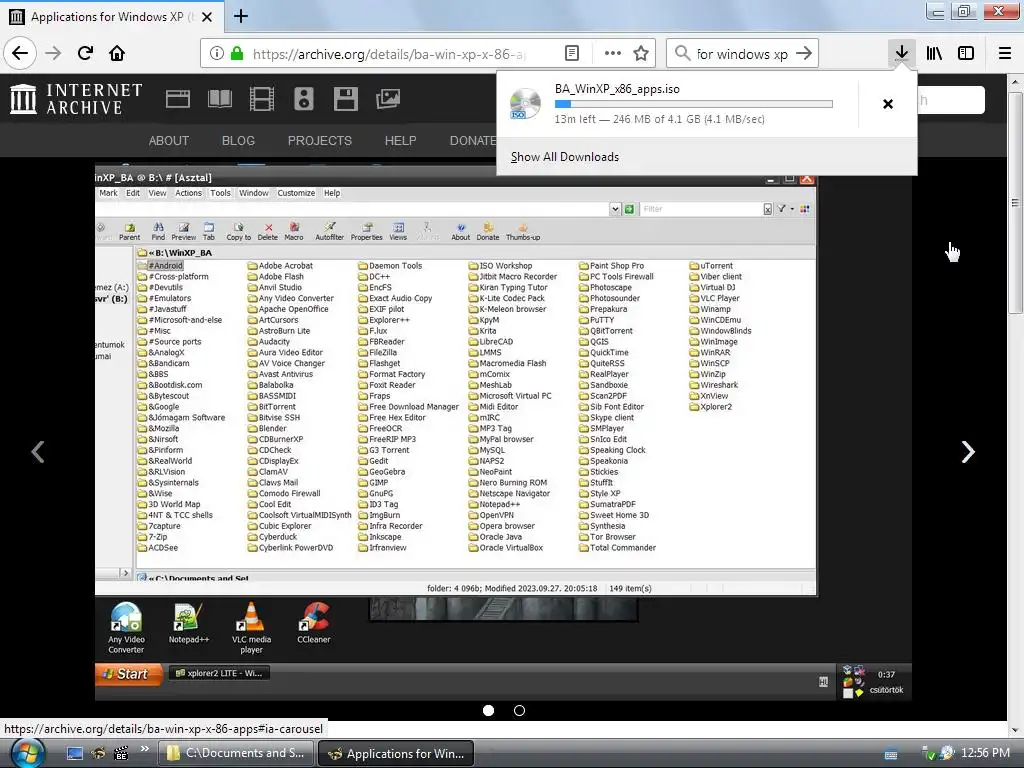Click the DONATE link
The height and width of the screenshot is (768, 1024).
(x=473, y=140)
